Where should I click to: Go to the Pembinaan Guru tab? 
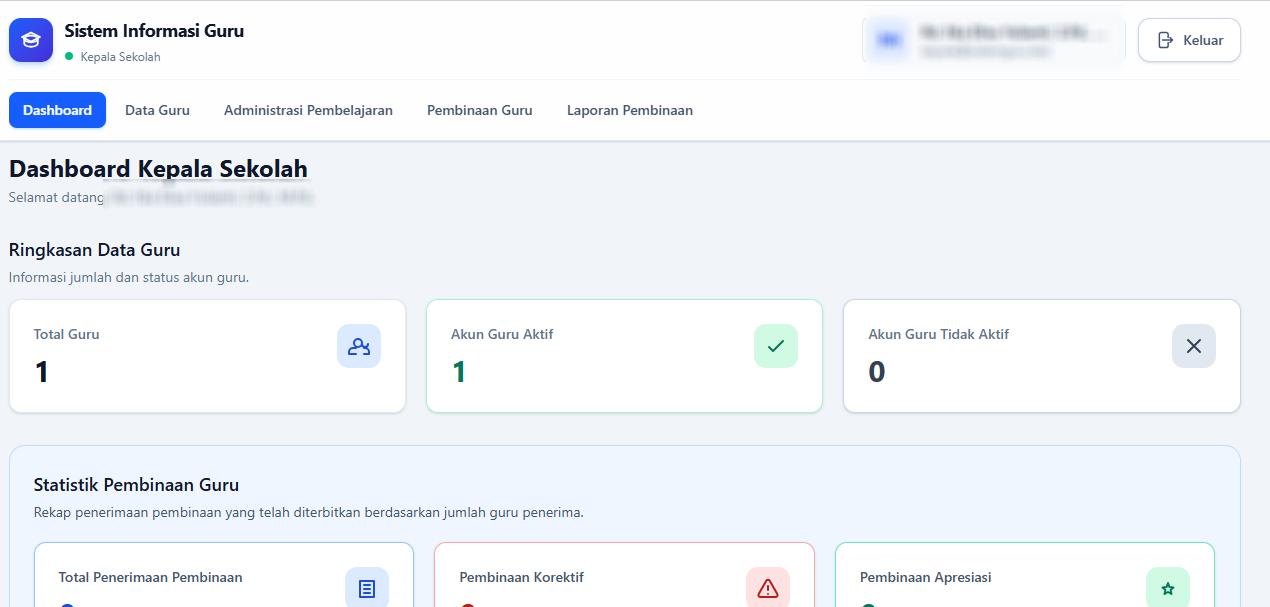click(x=480, y=110)
